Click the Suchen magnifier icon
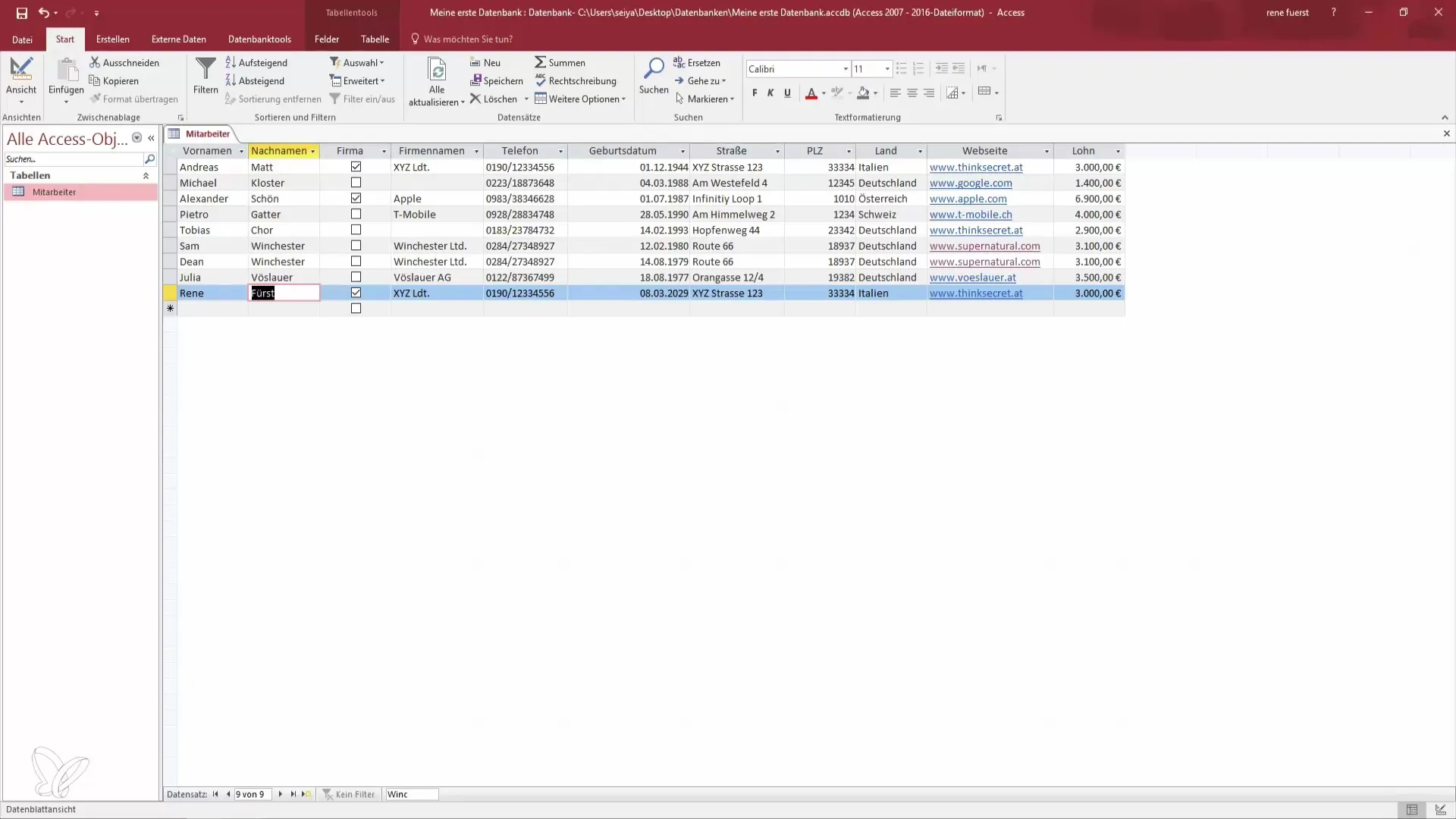The image size is (1456, 819). click(654, 68)
